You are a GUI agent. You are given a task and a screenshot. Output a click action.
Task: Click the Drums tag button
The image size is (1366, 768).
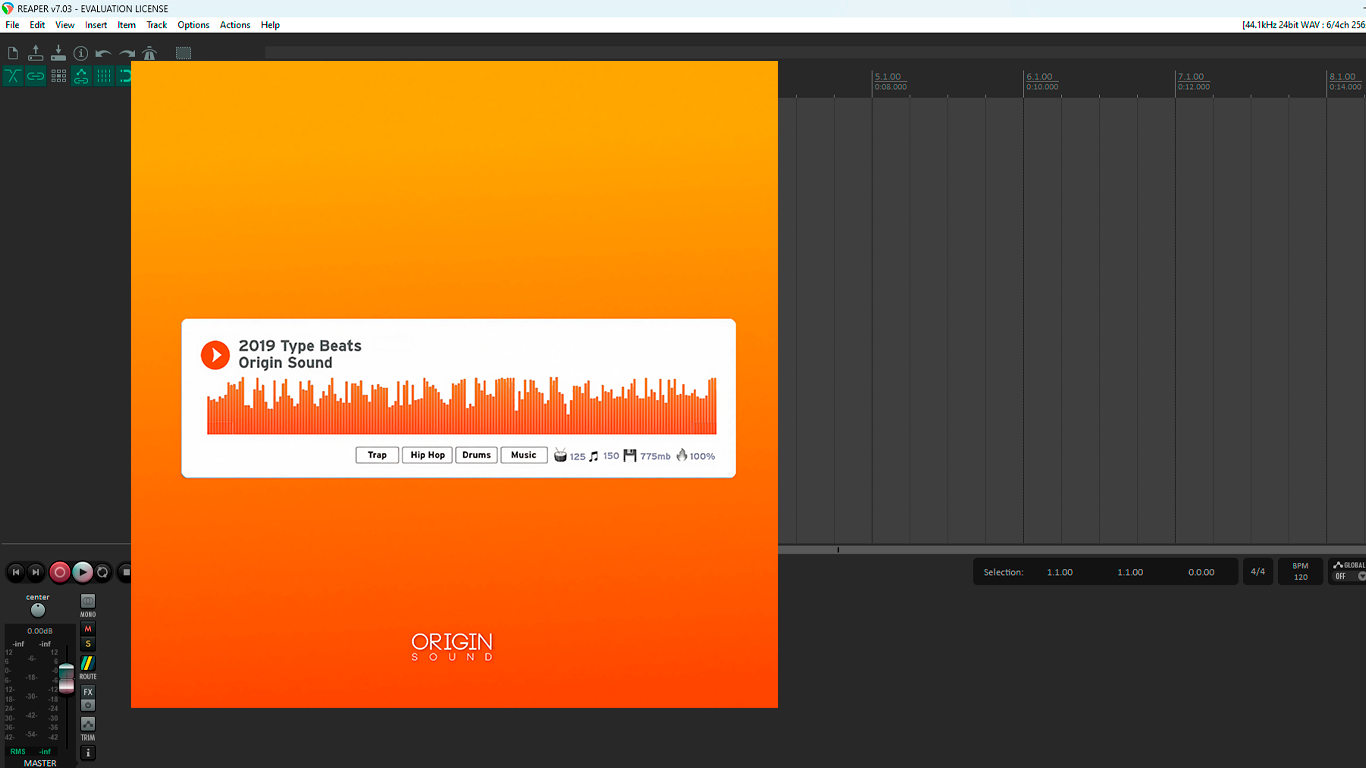click(477, 455)
